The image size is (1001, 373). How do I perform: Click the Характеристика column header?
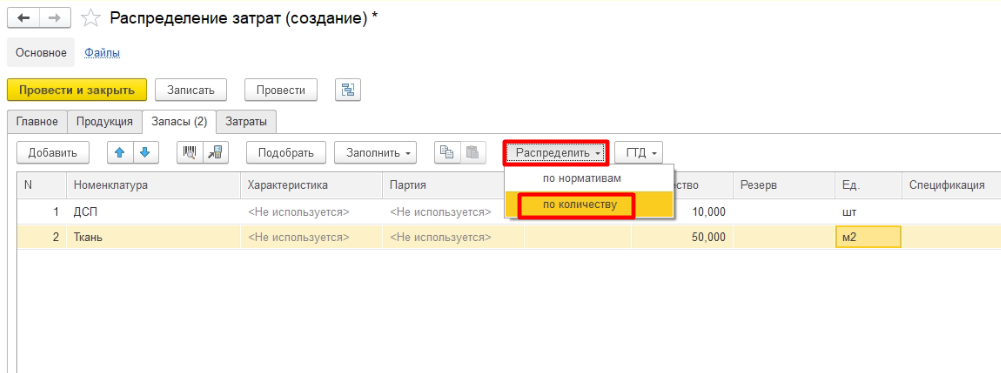pos(312,185)
